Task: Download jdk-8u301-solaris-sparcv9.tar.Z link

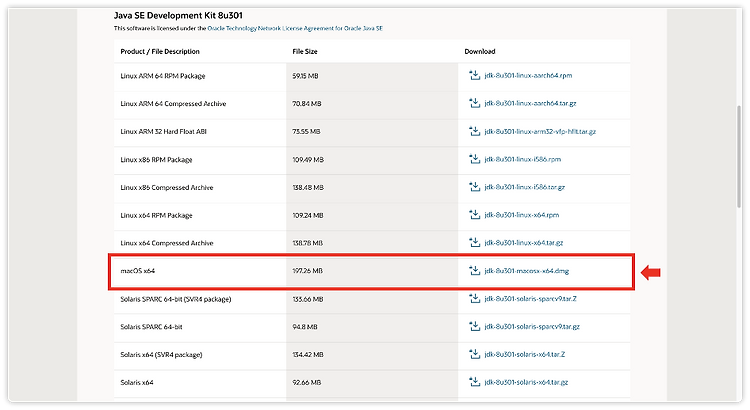Action: pyautogui.click(x=530, y=299)
